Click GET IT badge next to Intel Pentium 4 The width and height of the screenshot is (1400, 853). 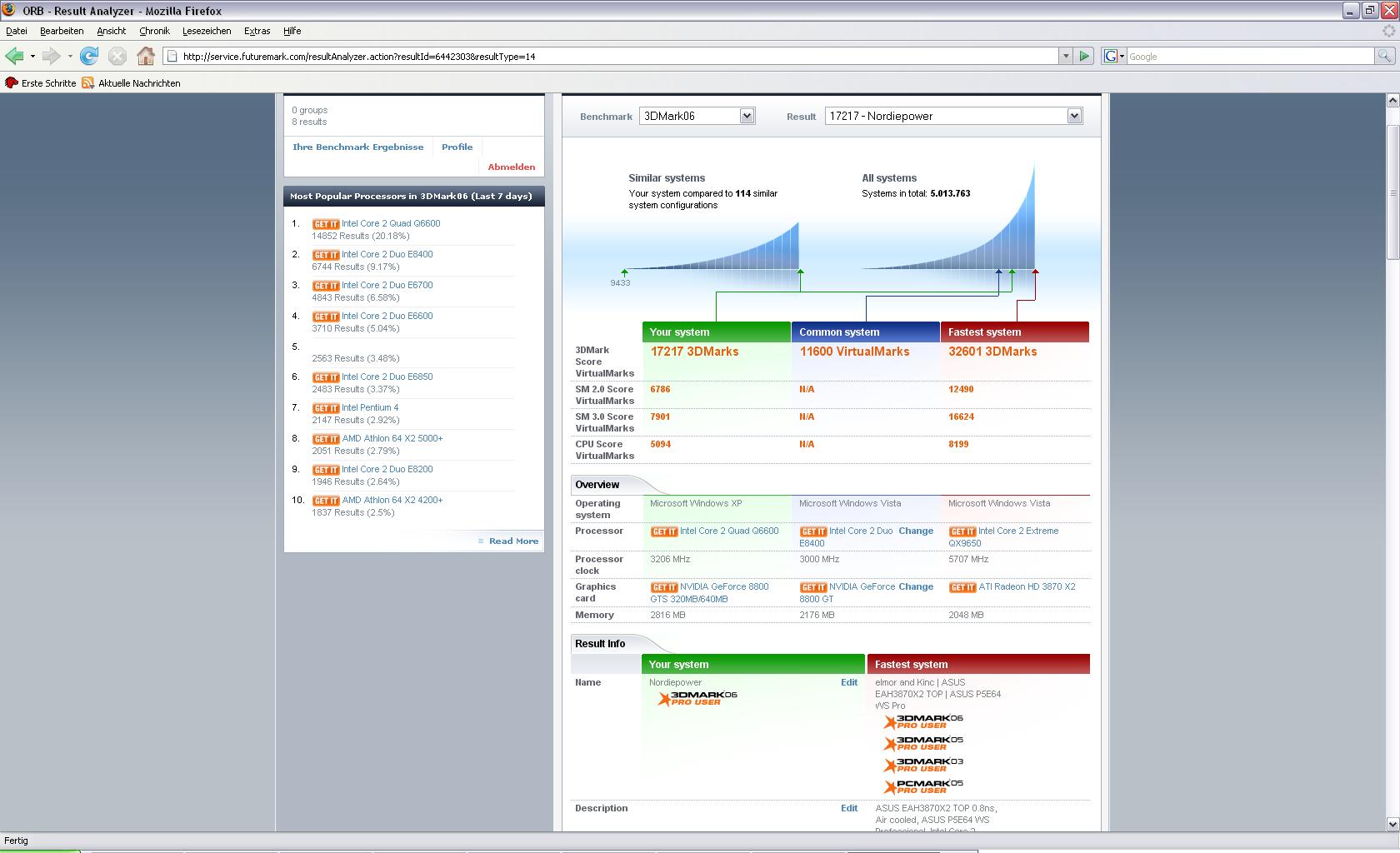click(x=326, y=408)
